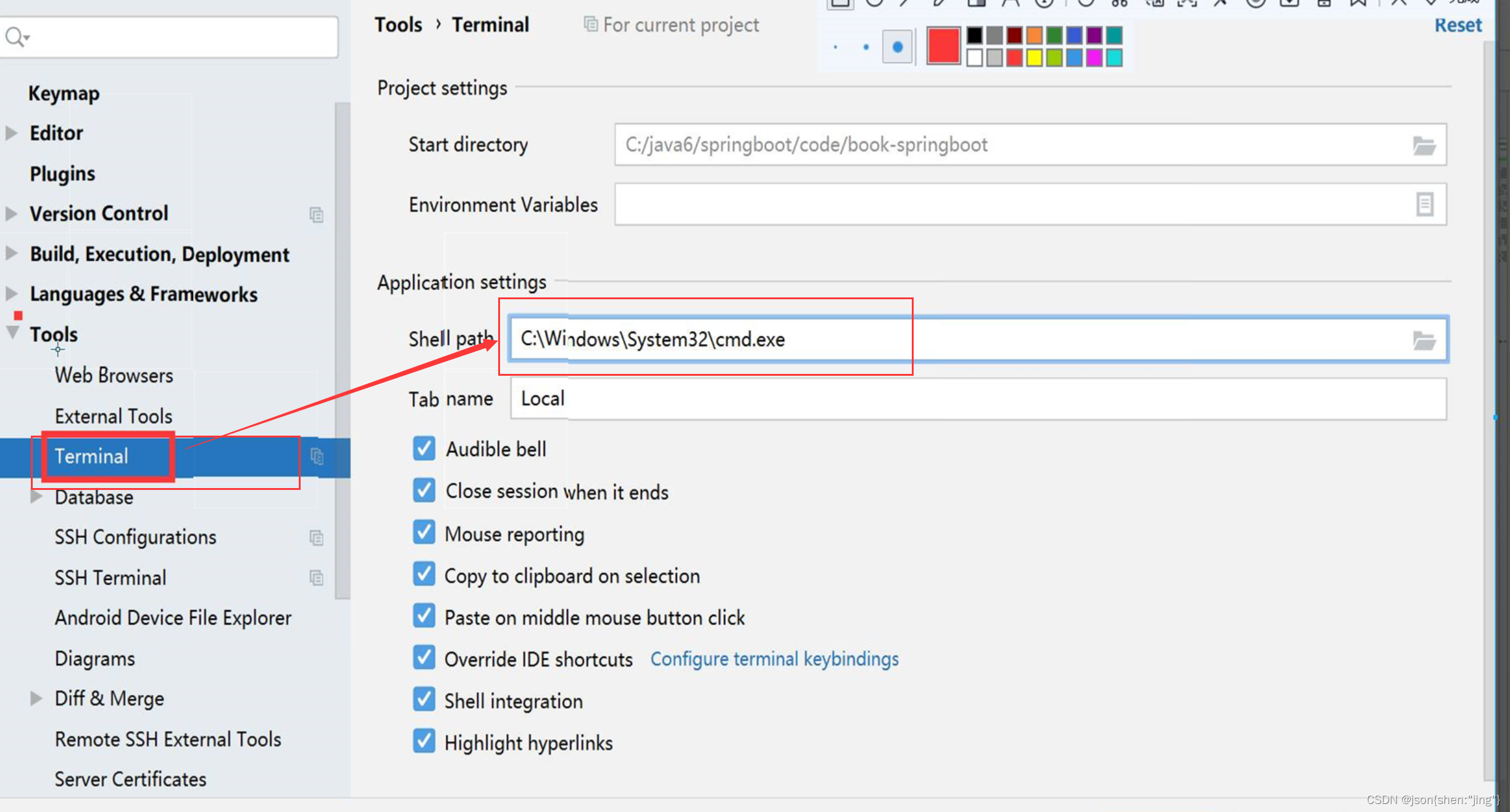
Task: Open the Shell path folder browser
Action: [x=1425, y=339]
